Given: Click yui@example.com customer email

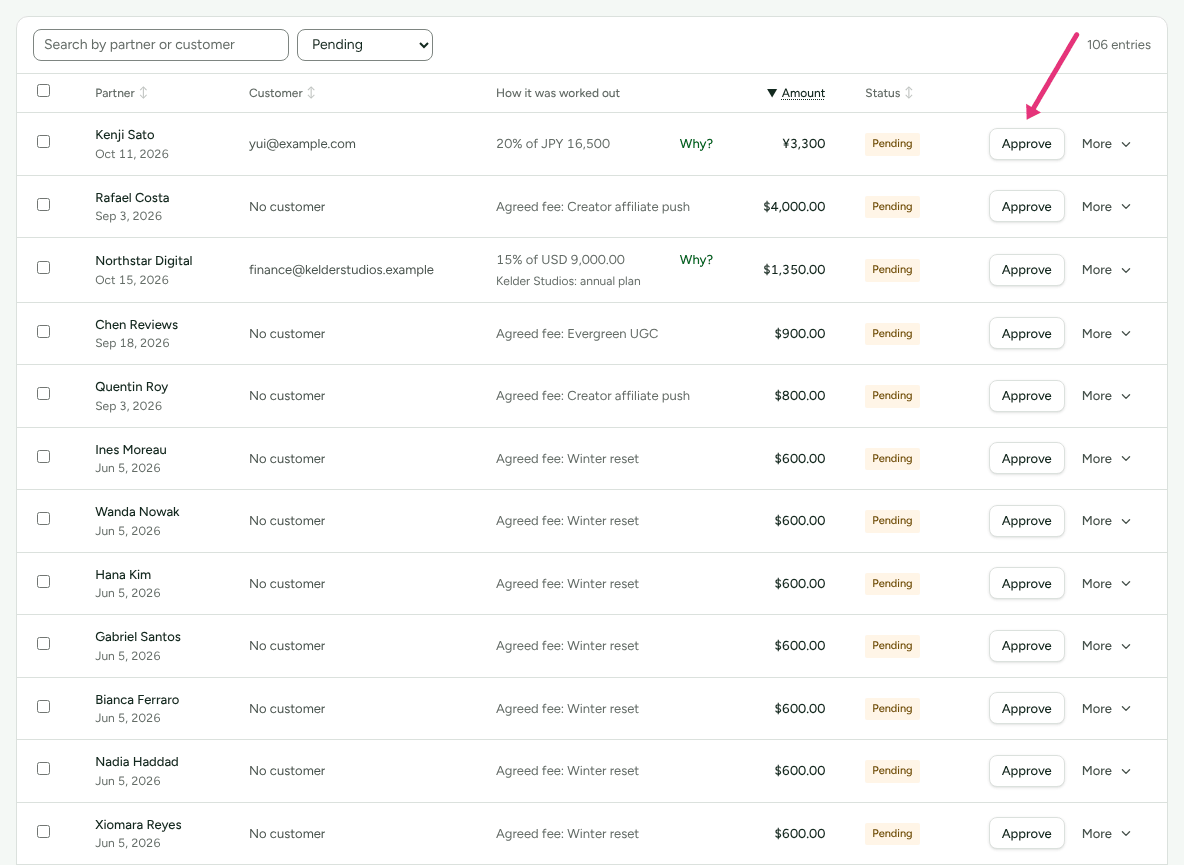Looking at the screenshot, I should (x=302, y=143).
